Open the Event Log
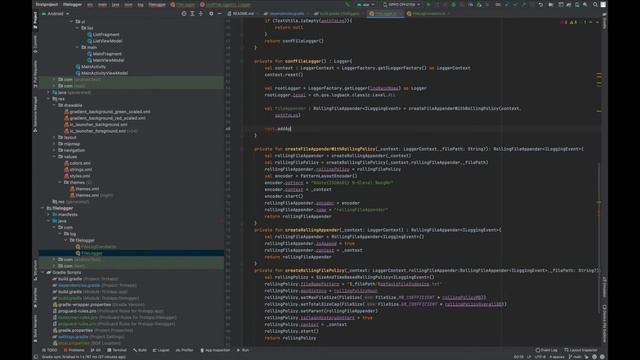The image size is (640, 360). [x=546, y=350]
